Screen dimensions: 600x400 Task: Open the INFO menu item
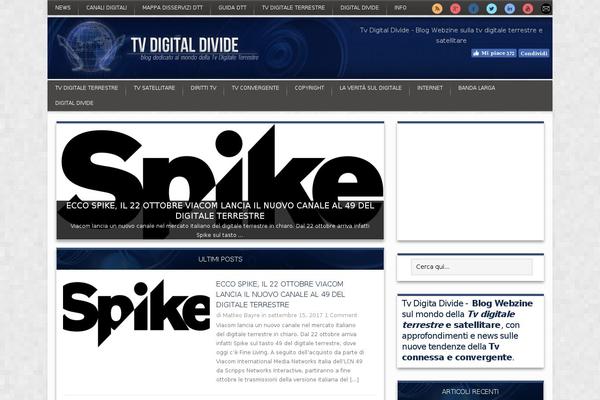click(400, 8)
